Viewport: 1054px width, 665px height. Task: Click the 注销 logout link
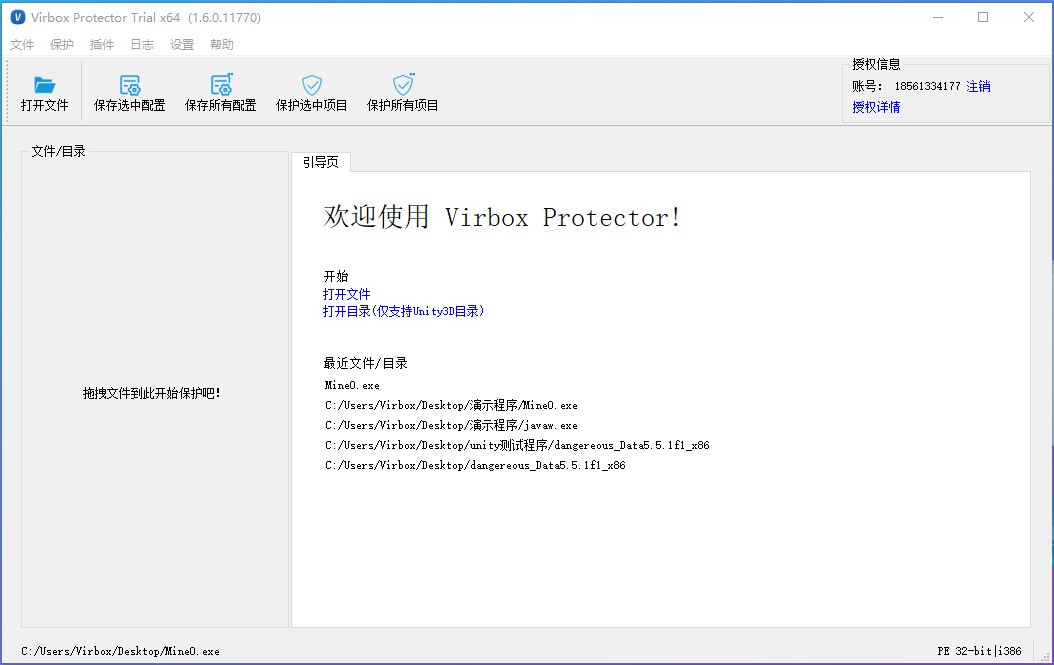(978, 86)
